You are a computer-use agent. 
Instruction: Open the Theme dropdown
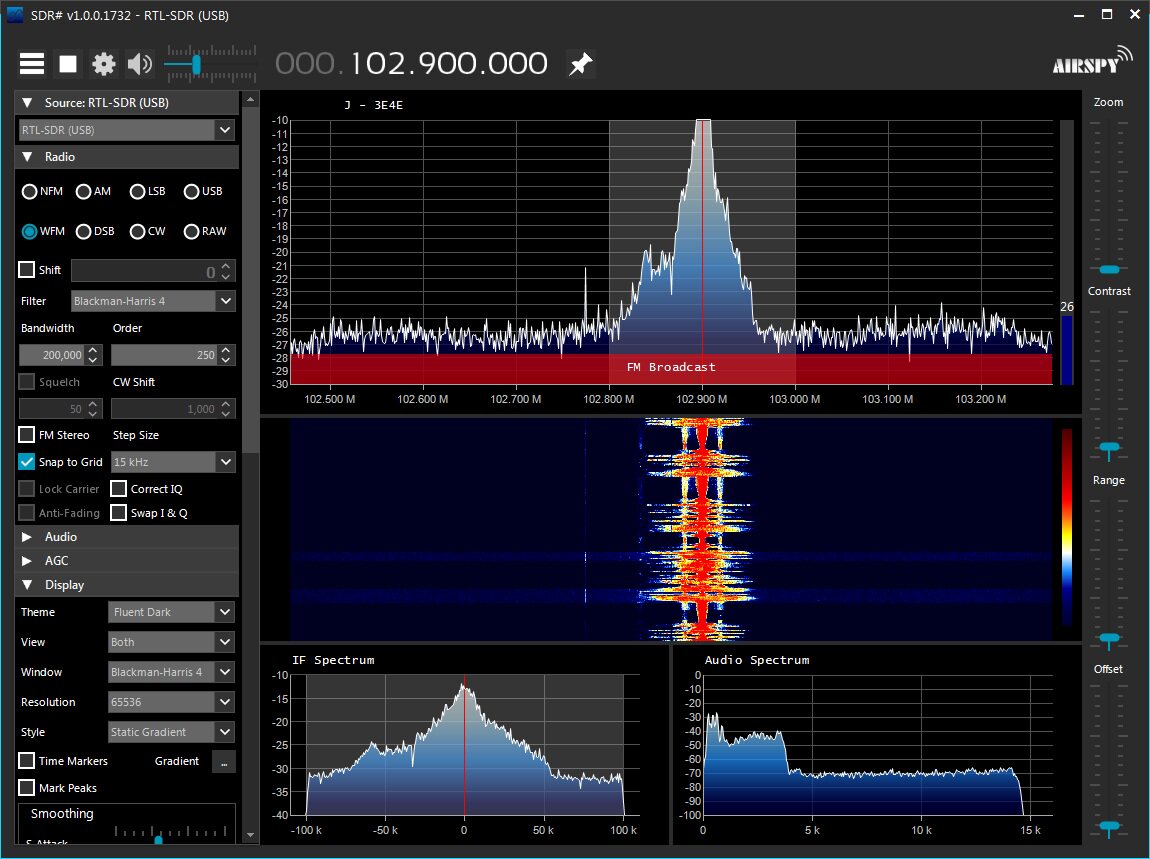click(x=225, y=612)
